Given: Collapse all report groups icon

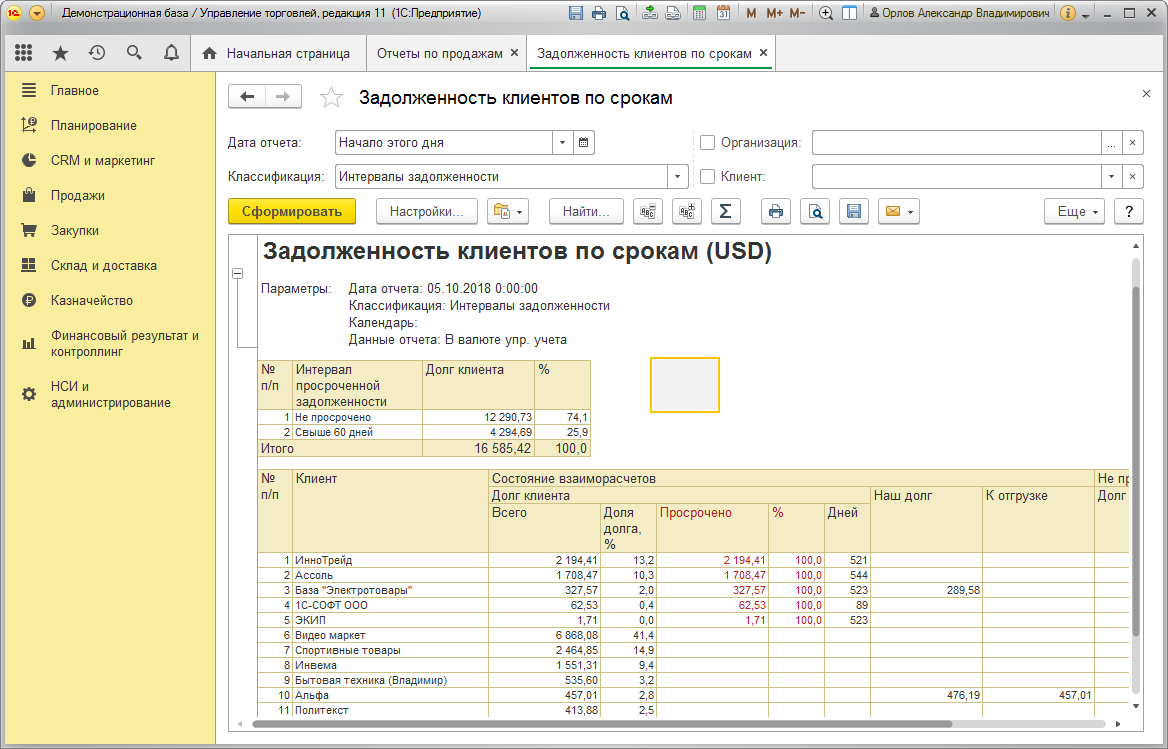Looking at the screenshot, I should point(647,211).
